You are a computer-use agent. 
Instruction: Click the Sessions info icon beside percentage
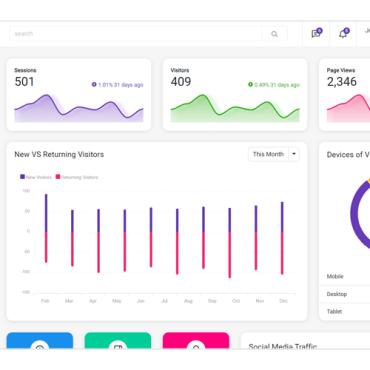click(x=94, y=85)
